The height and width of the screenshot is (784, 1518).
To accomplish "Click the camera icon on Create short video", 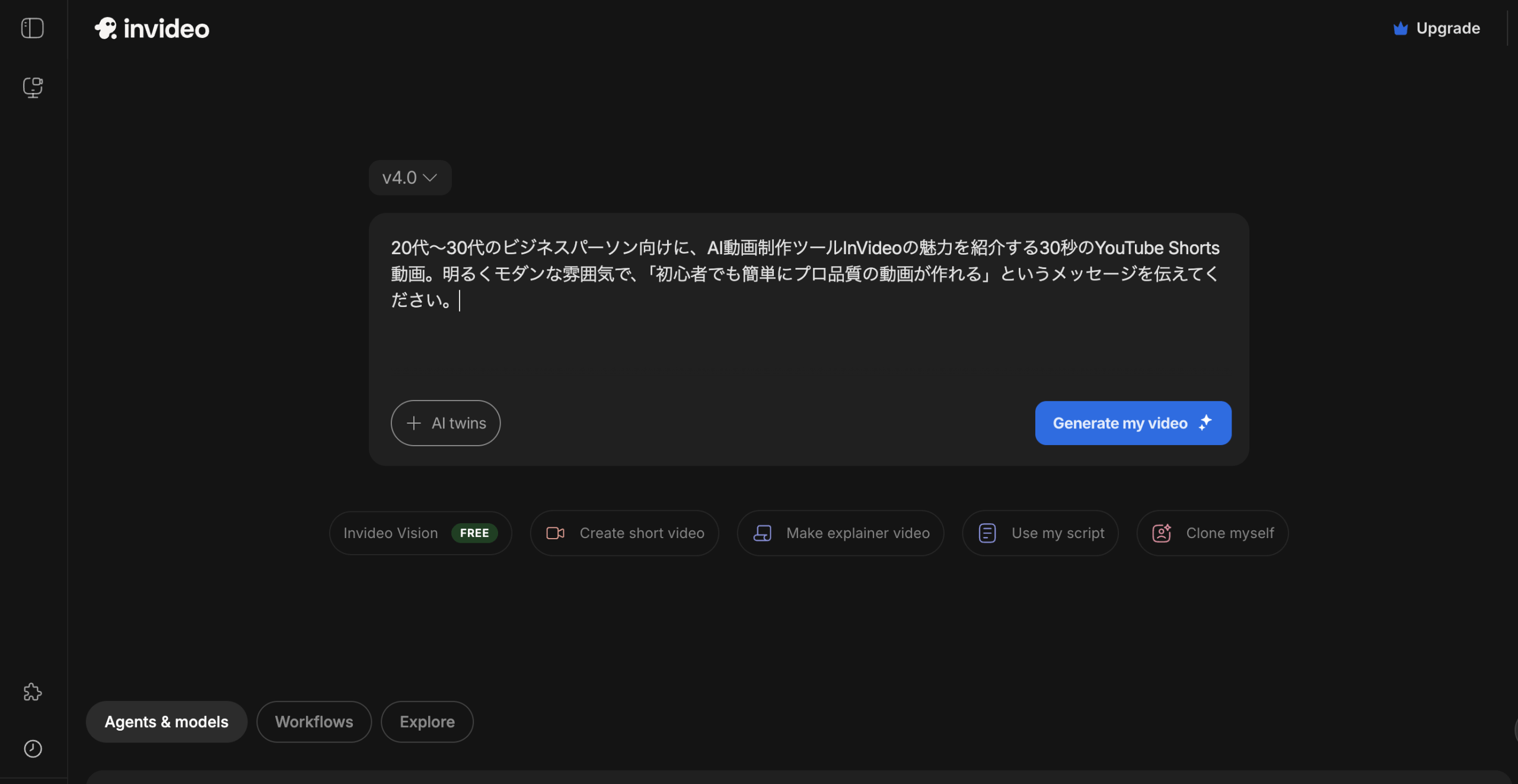I will [x=555, y=533].
